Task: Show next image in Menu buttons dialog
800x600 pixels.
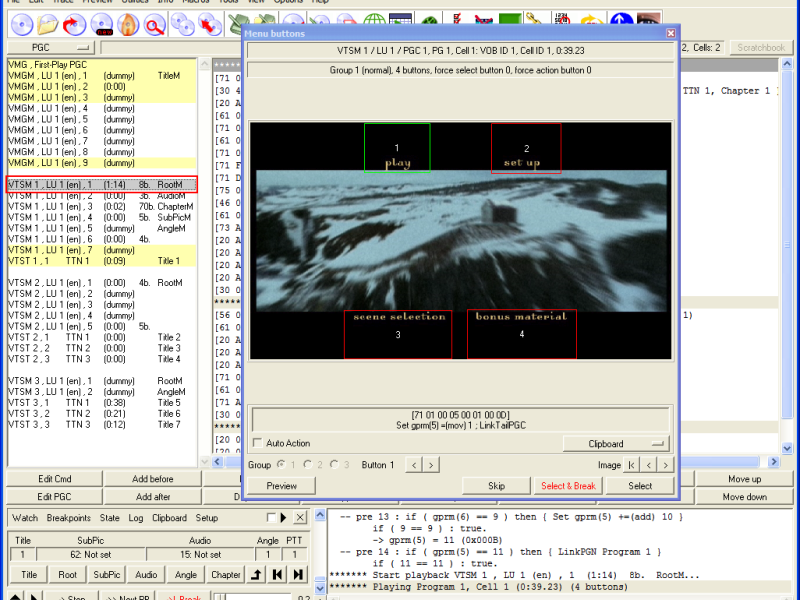Action: [665, 465]
